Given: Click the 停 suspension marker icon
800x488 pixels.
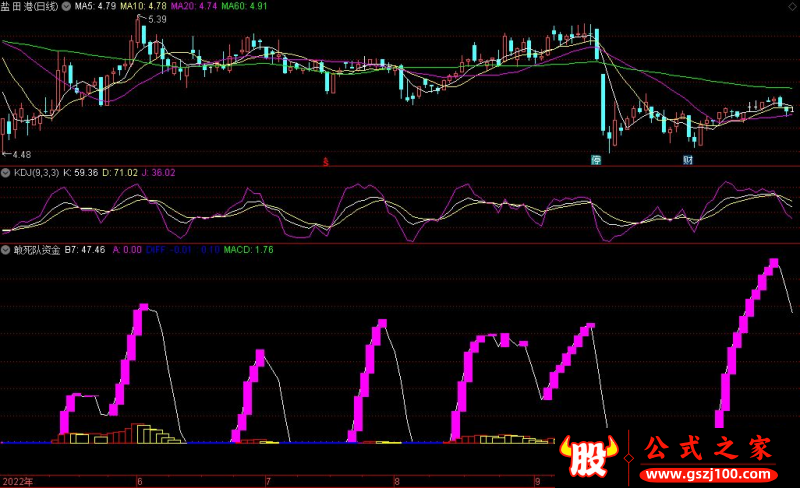Looking at the screenshot, I should 596,160.
